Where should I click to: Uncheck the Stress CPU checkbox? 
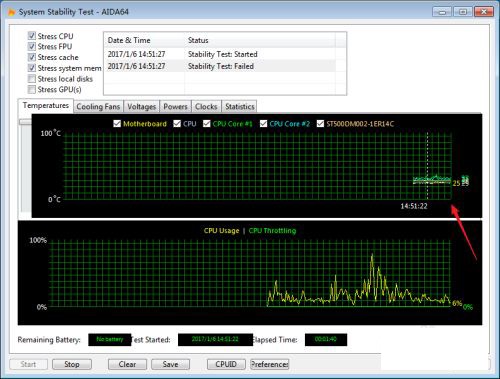point(32,36)
